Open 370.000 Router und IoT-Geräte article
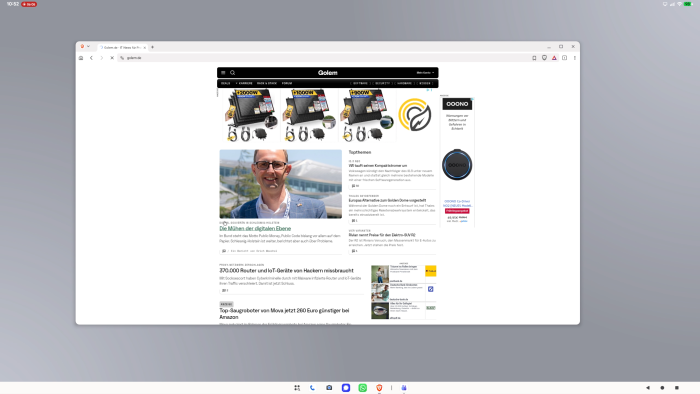Image resolution: width=700 pixels, height=394 pixels. [x=286, y=270]
